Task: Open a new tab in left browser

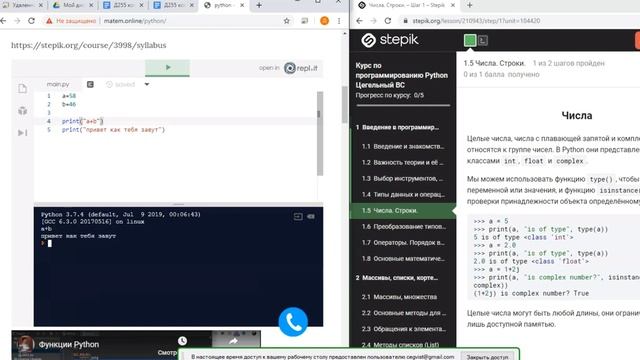Action: pos(259,5)
